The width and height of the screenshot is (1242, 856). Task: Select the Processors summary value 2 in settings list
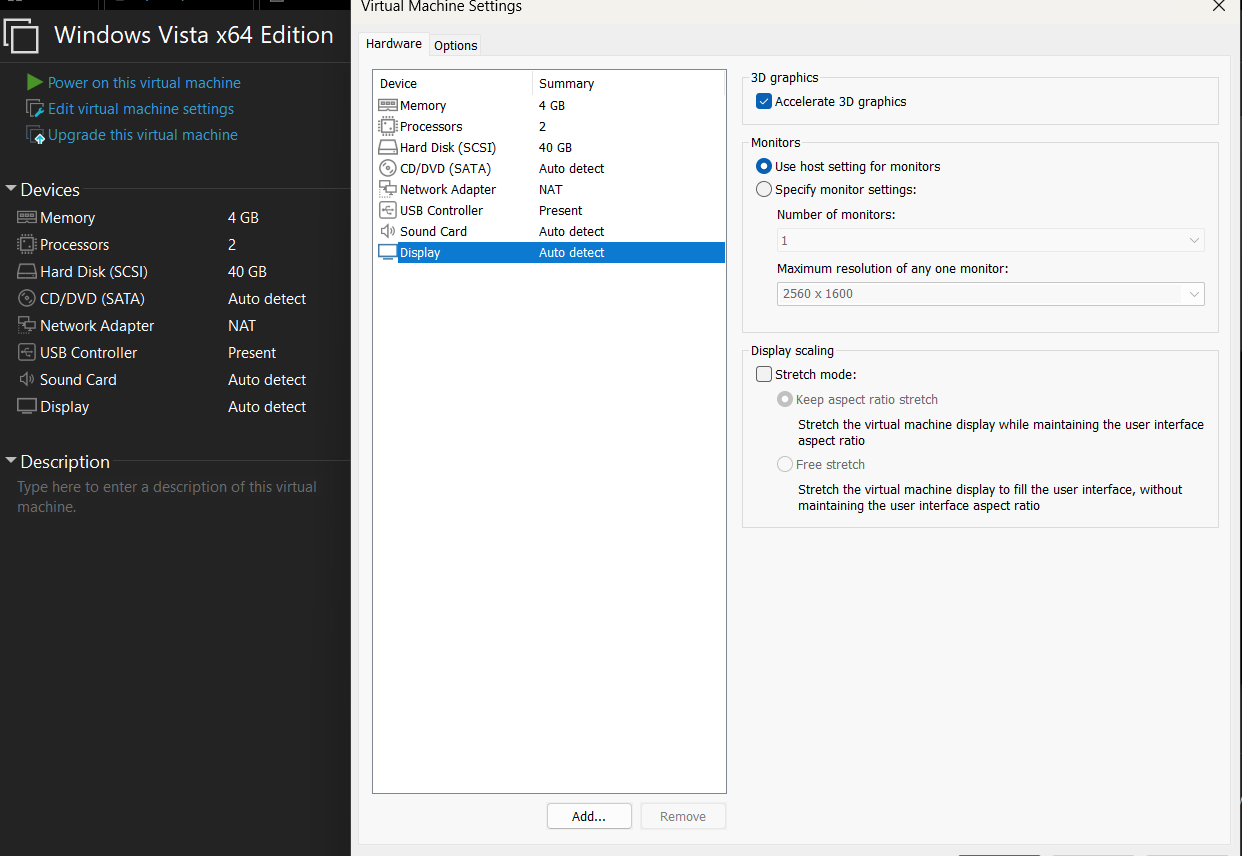click(x=543, y=126)
